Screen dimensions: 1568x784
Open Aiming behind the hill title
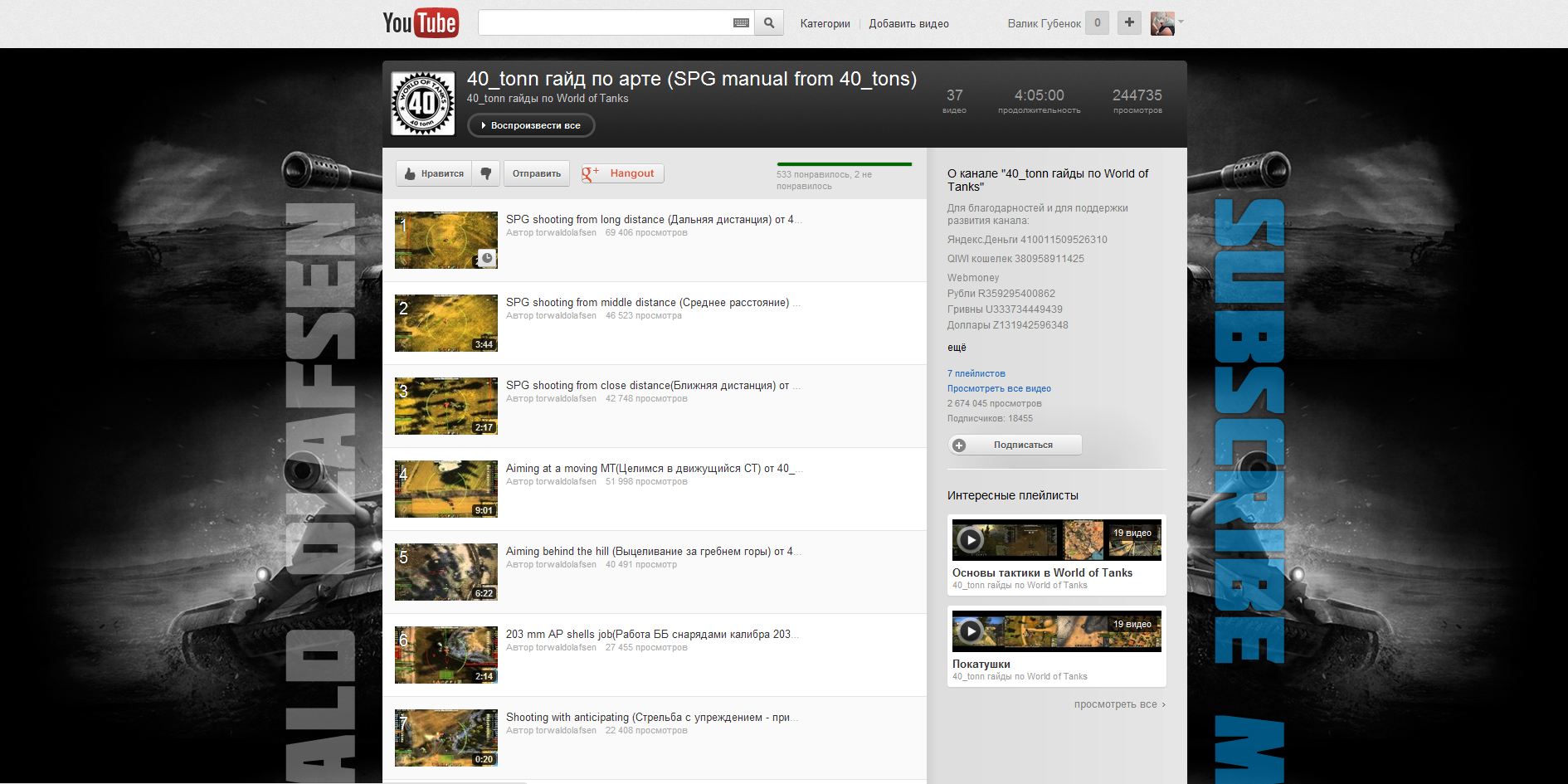[x=653, y=552]
